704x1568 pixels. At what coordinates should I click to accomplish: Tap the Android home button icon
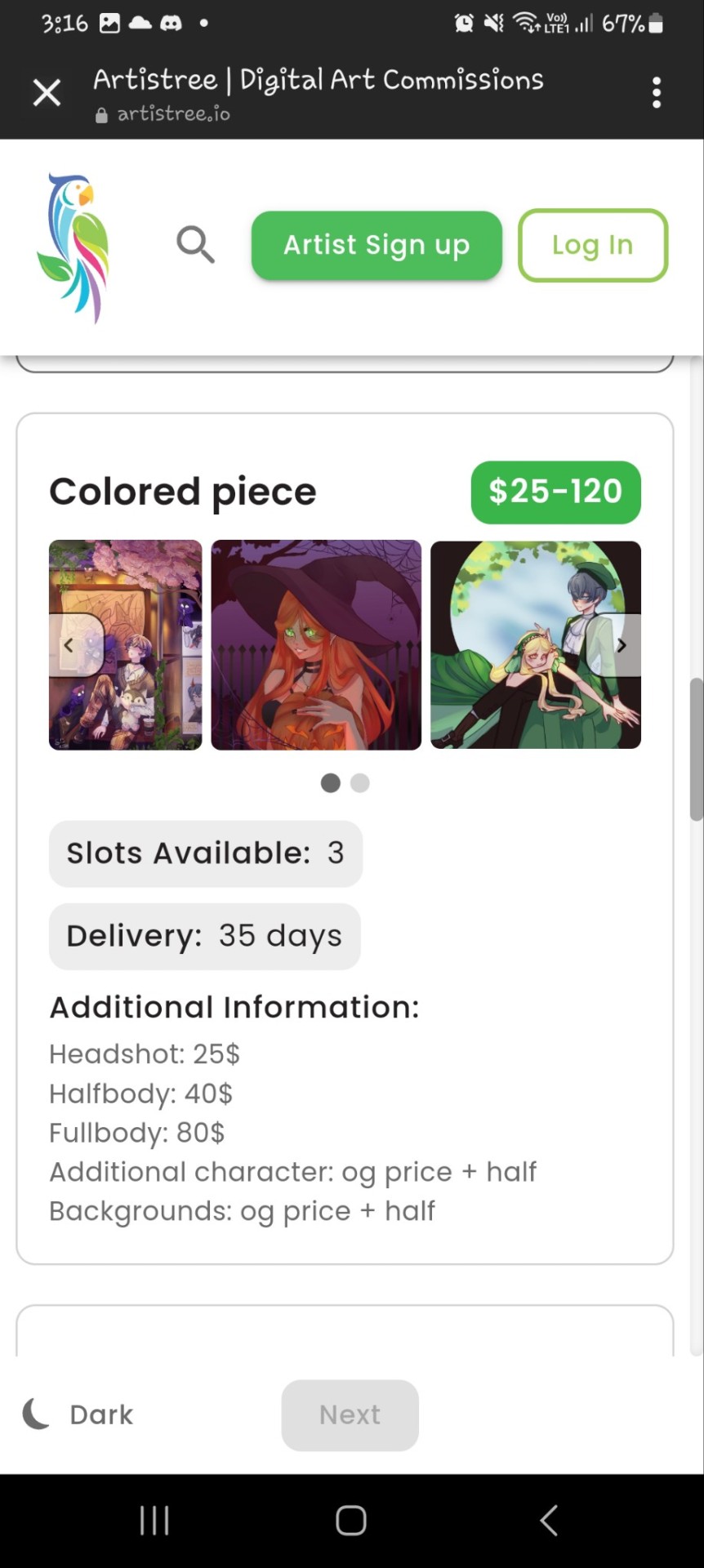tap(351, 1521)
